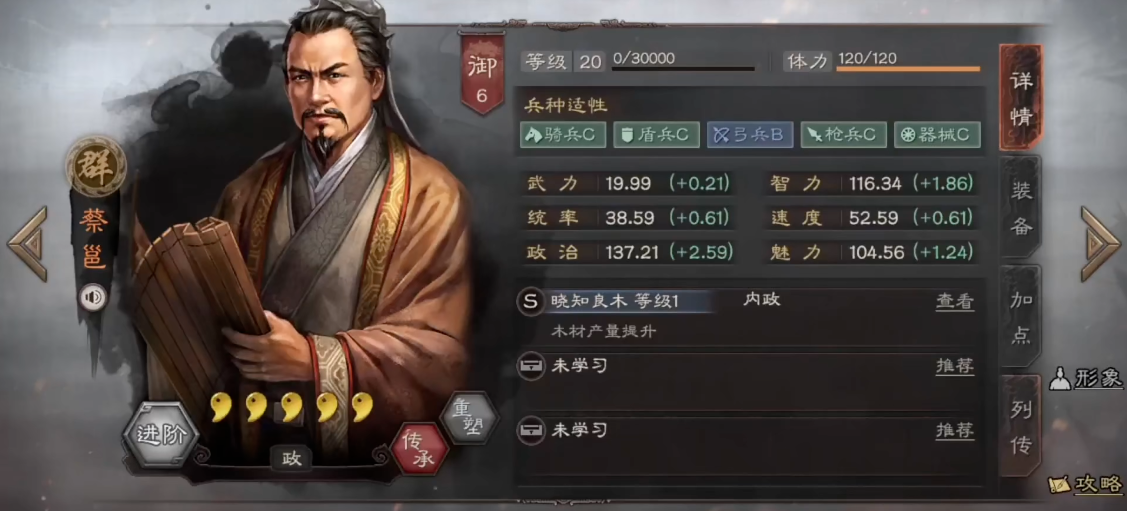The width and height of the screenshot is (1127, 511).
Task: Switch to the 装备 tab
Action: [x=1021, y=207]
